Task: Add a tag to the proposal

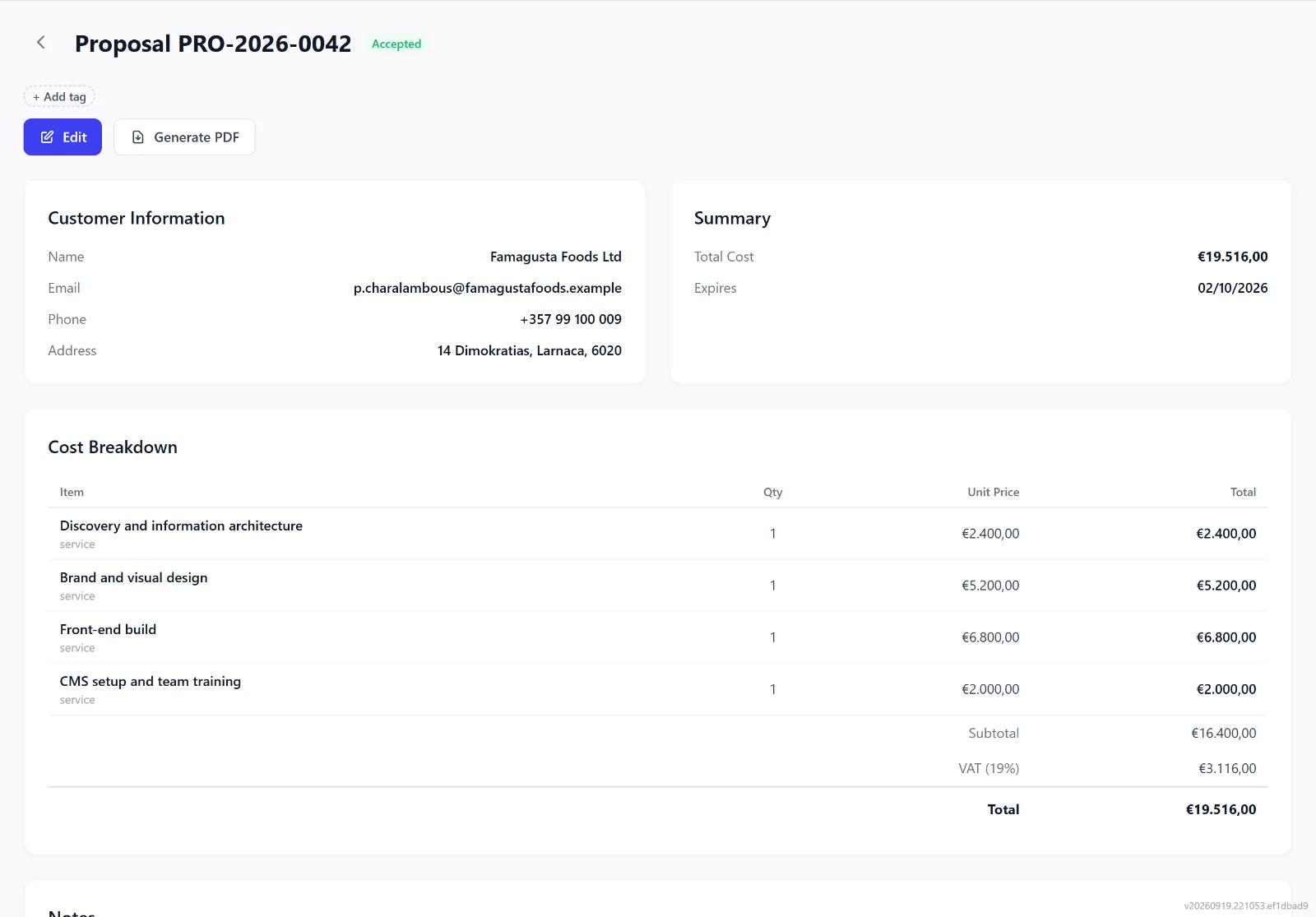Action: click(59, 97)
